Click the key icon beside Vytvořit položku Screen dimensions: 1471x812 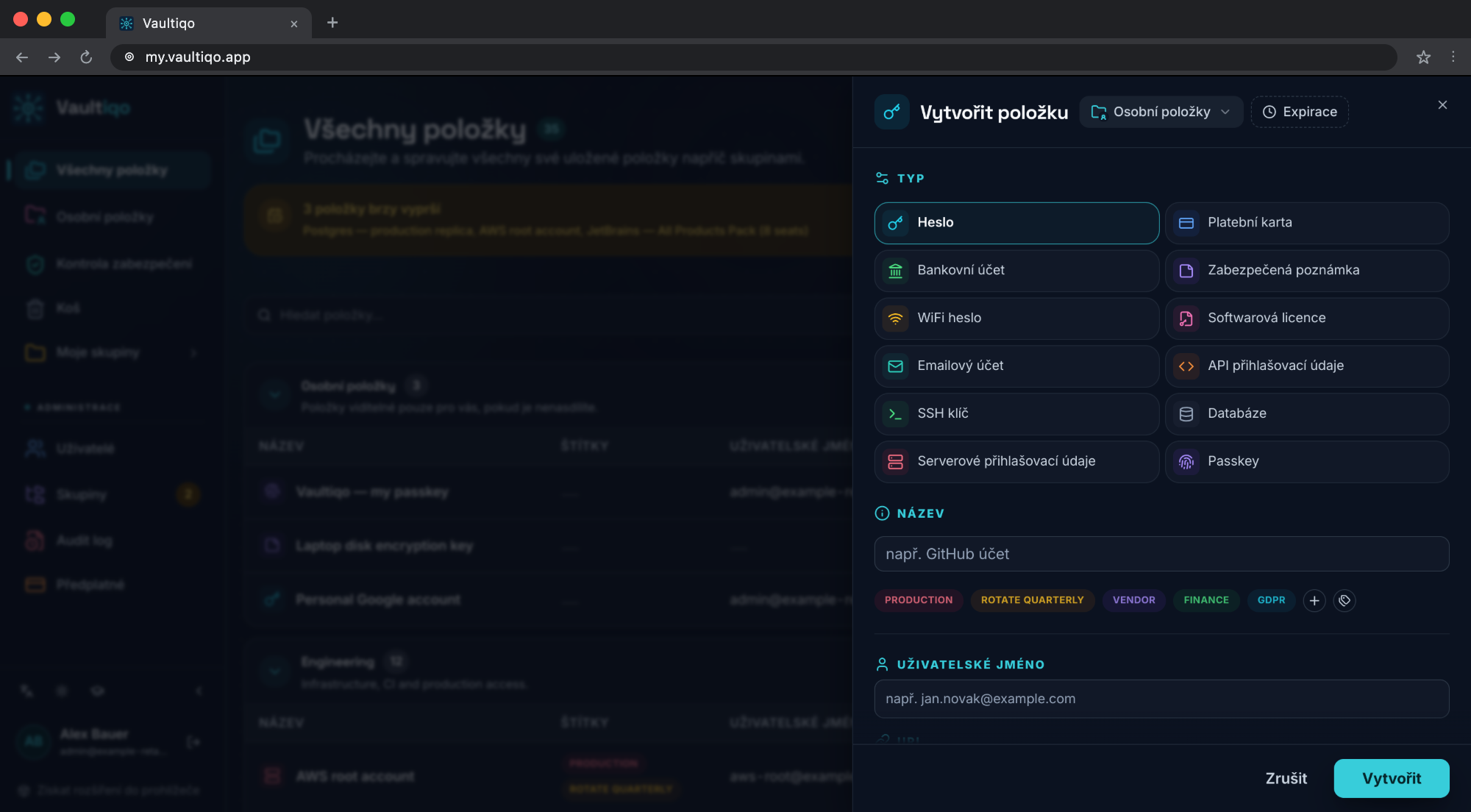[x=892, y=112]
